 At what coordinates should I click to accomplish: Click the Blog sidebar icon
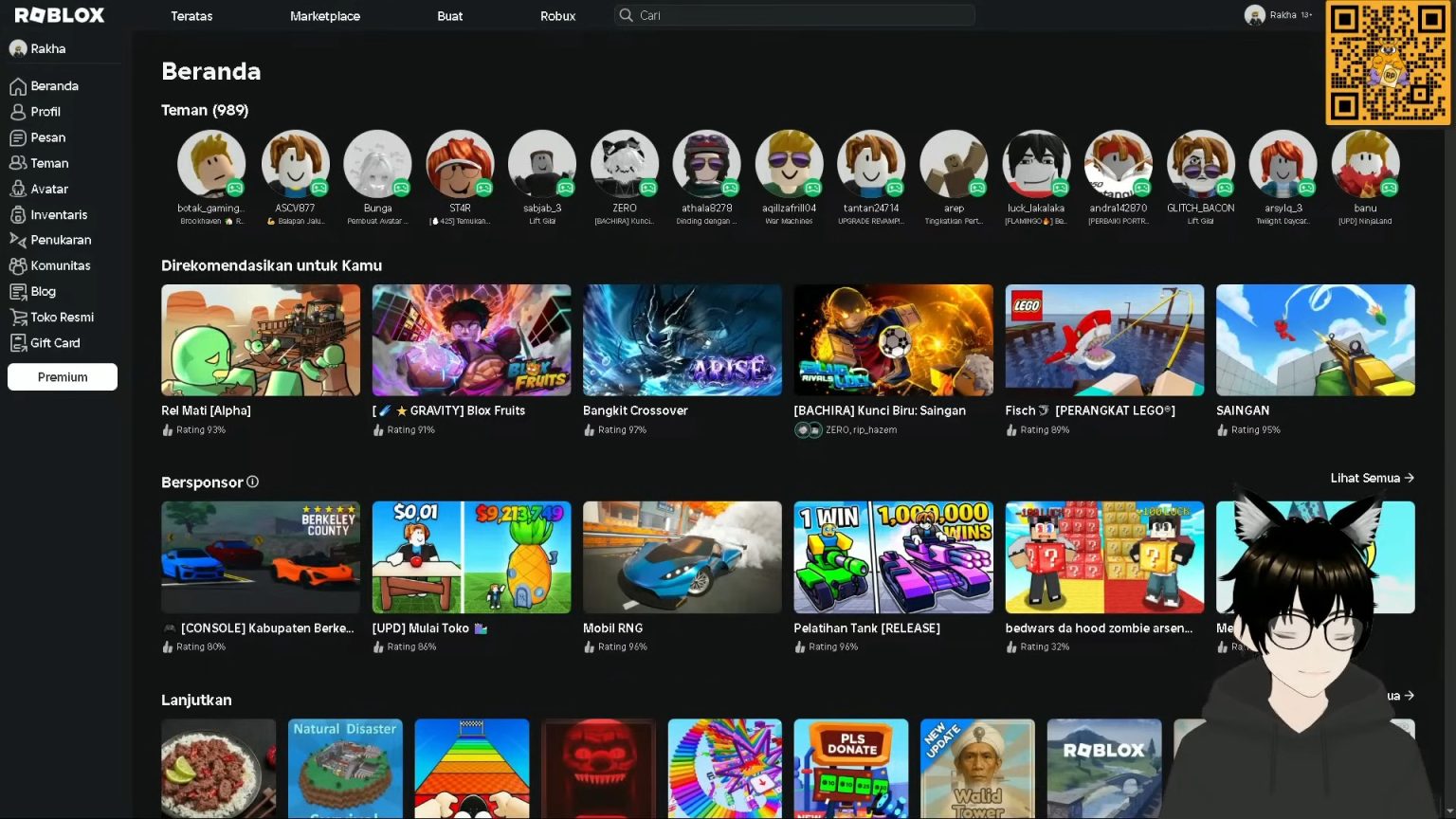(18, 291)
